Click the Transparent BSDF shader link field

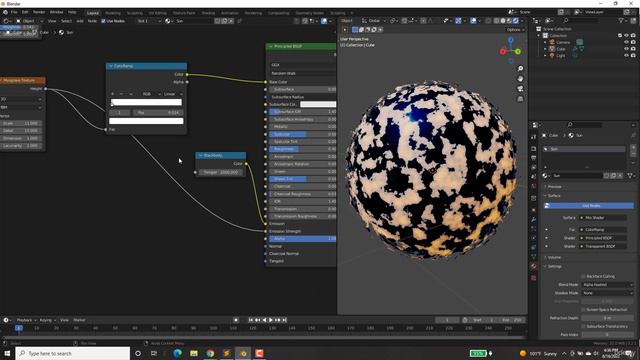coord(603,247)
